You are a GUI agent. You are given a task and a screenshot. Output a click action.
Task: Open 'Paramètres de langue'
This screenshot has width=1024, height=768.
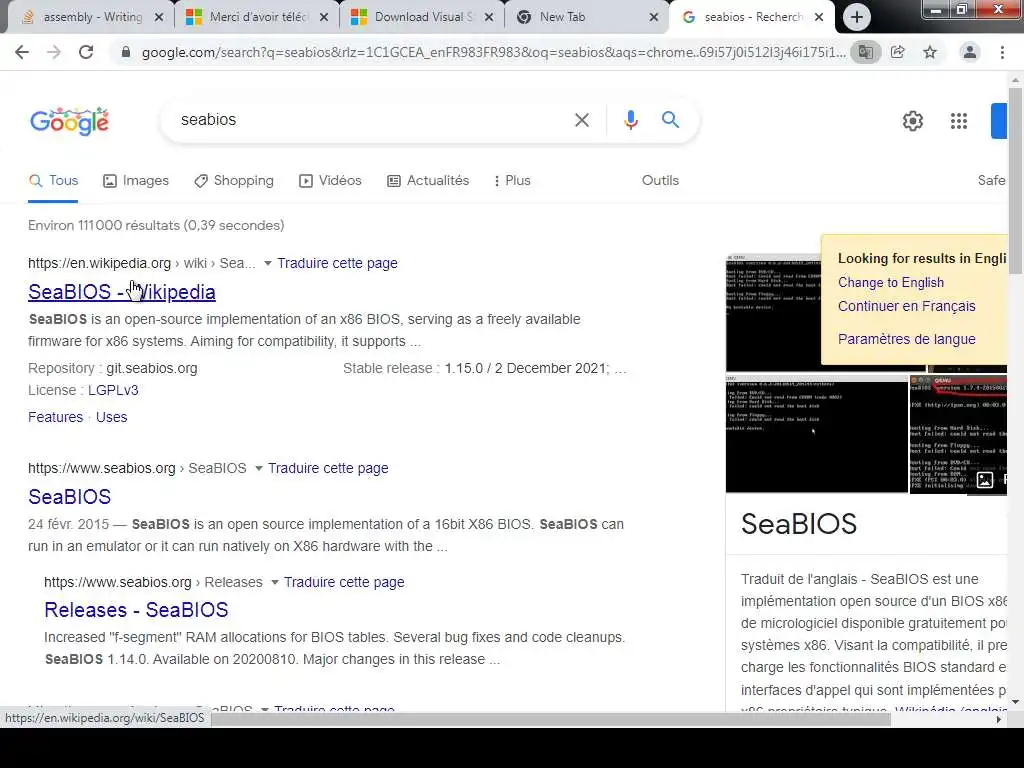click(x=906, y=340)
